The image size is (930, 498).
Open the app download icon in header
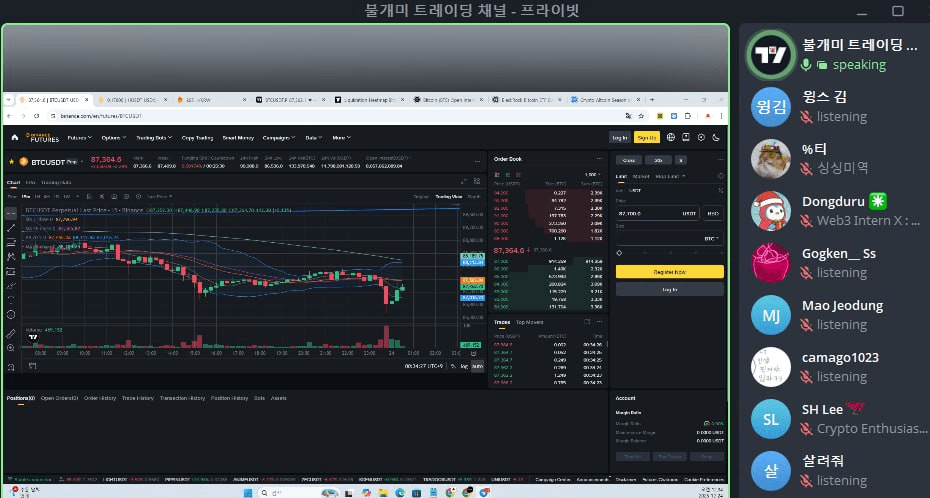pyautogui.click(x=686, y=138)
